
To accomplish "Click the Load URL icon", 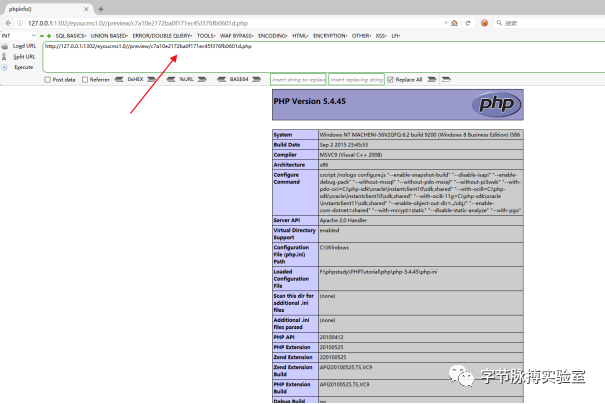I will pos(5,46).
